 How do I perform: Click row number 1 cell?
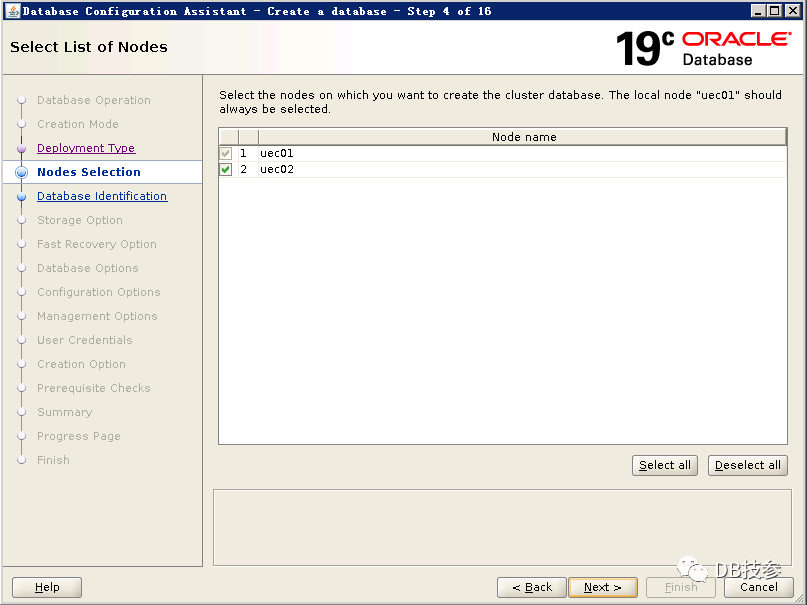point(248,153)
